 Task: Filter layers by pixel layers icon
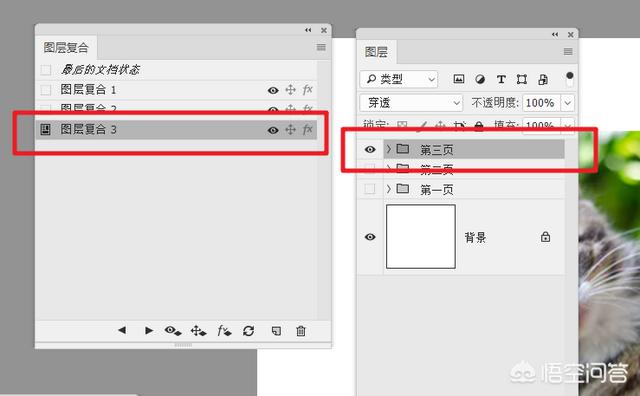(x=459, y=79)
